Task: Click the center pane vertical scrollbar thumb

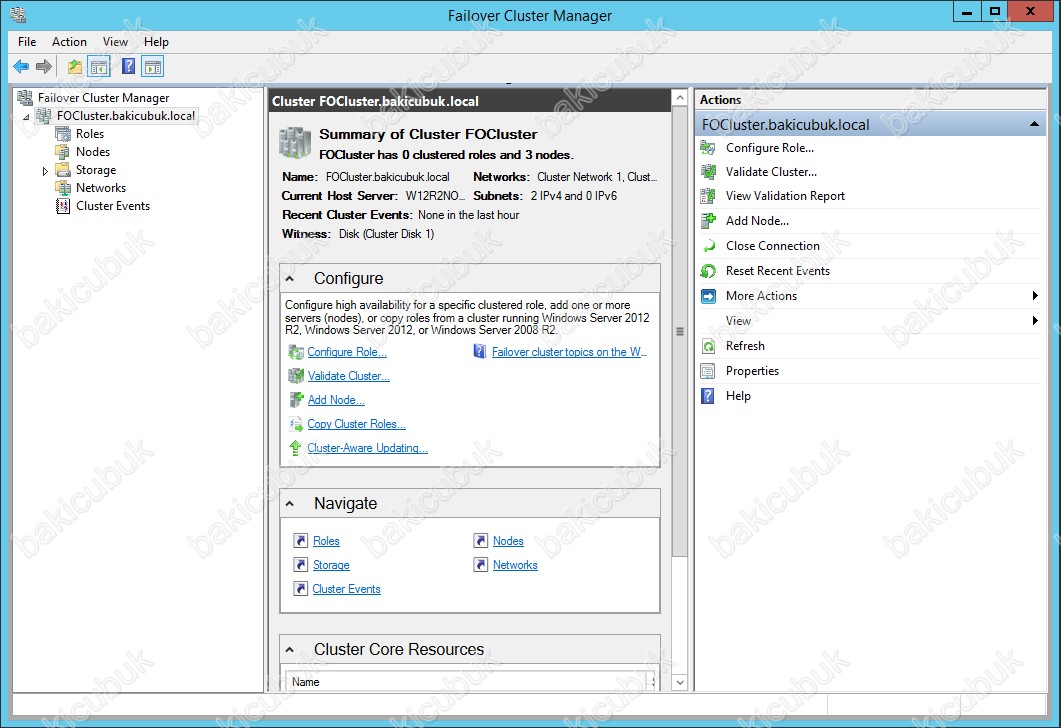Action: click(680, 332)
